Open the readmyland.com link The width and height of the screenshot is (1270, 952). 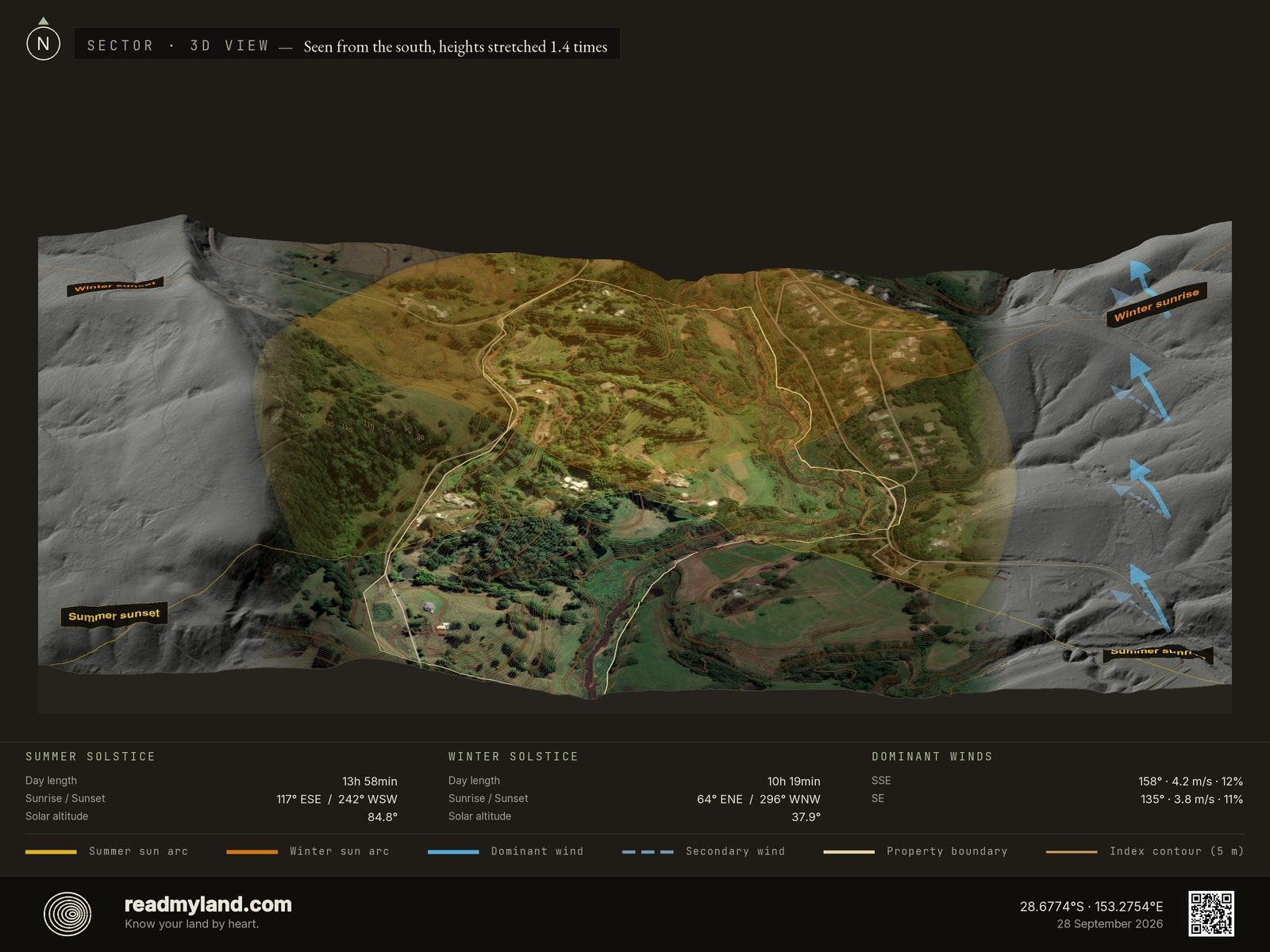pos(208,904)
